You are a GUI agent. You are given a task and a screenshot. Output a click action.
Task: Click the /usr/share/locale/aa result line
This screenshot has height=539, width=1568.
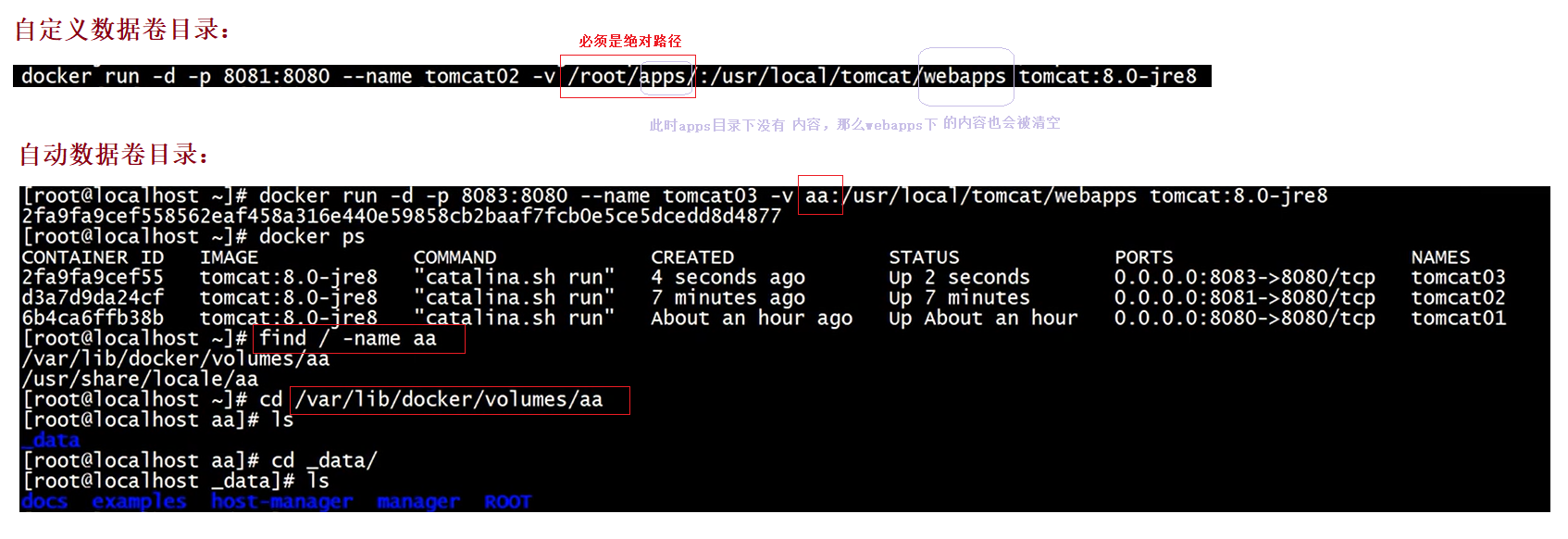(x=140, y=379)
